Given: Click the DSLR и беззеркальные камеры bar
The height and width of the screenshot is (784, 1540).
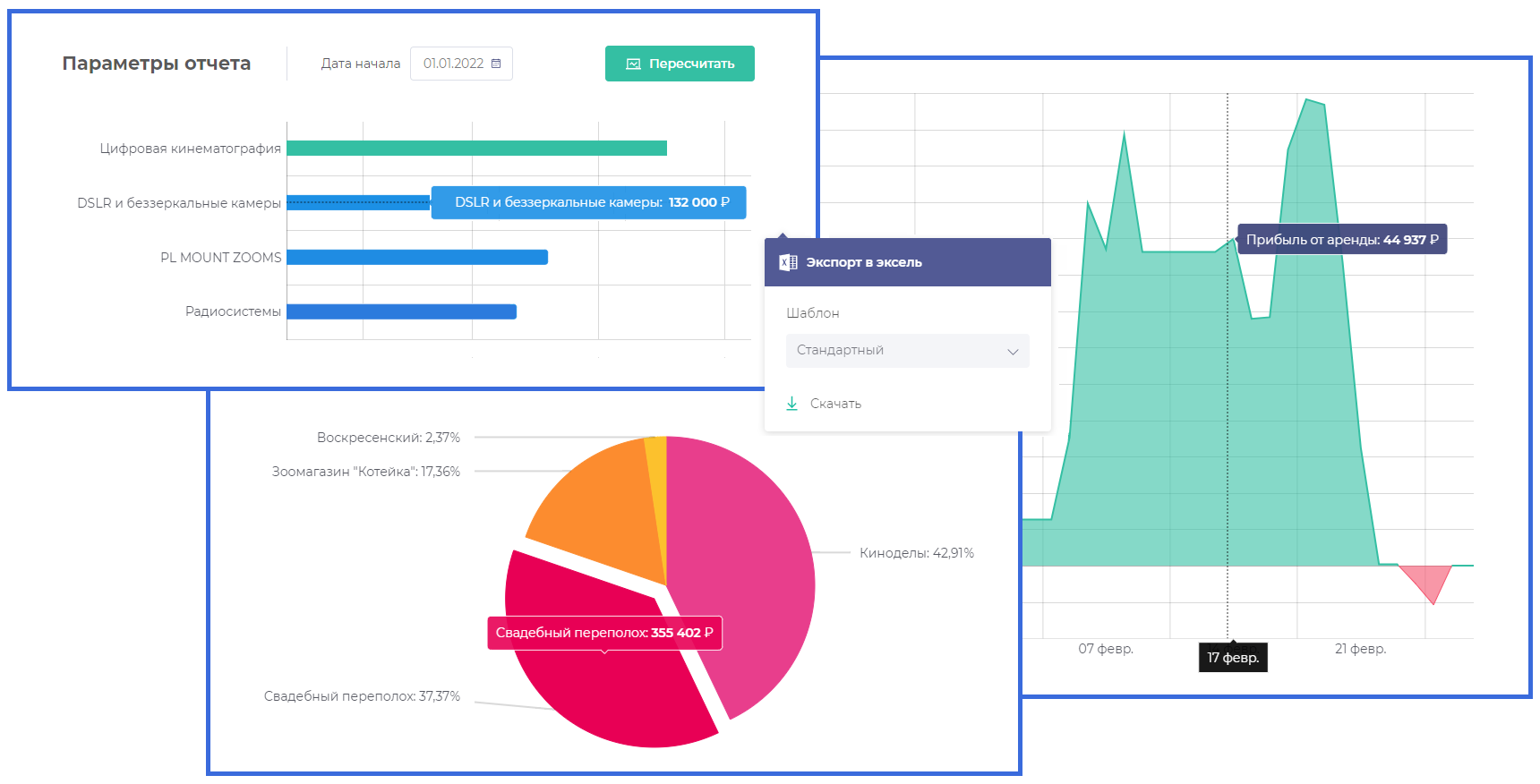Looking at the screenshot, I should click(x=358, y=203).
